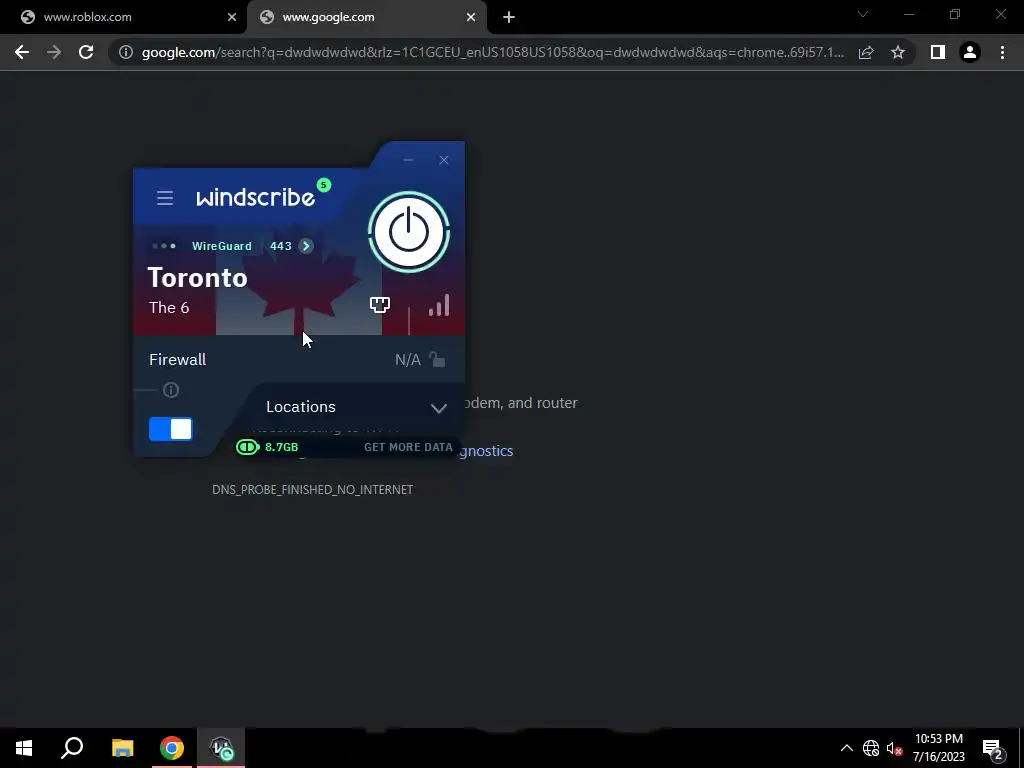Show hidden system tray icons
This screenshot has height=768, width=1024.
tap(846, 748)
